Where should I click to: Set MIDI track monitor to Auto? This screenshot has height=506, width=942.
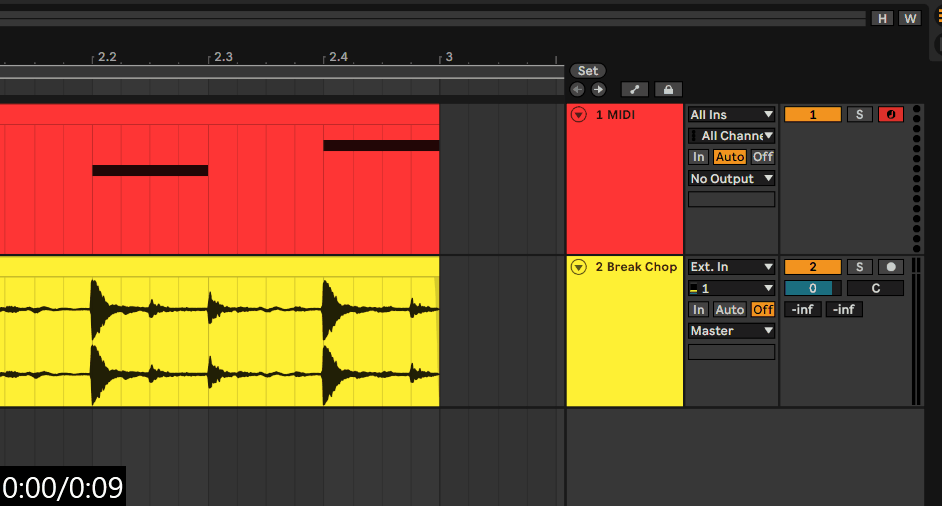click(x=730, y=157)
